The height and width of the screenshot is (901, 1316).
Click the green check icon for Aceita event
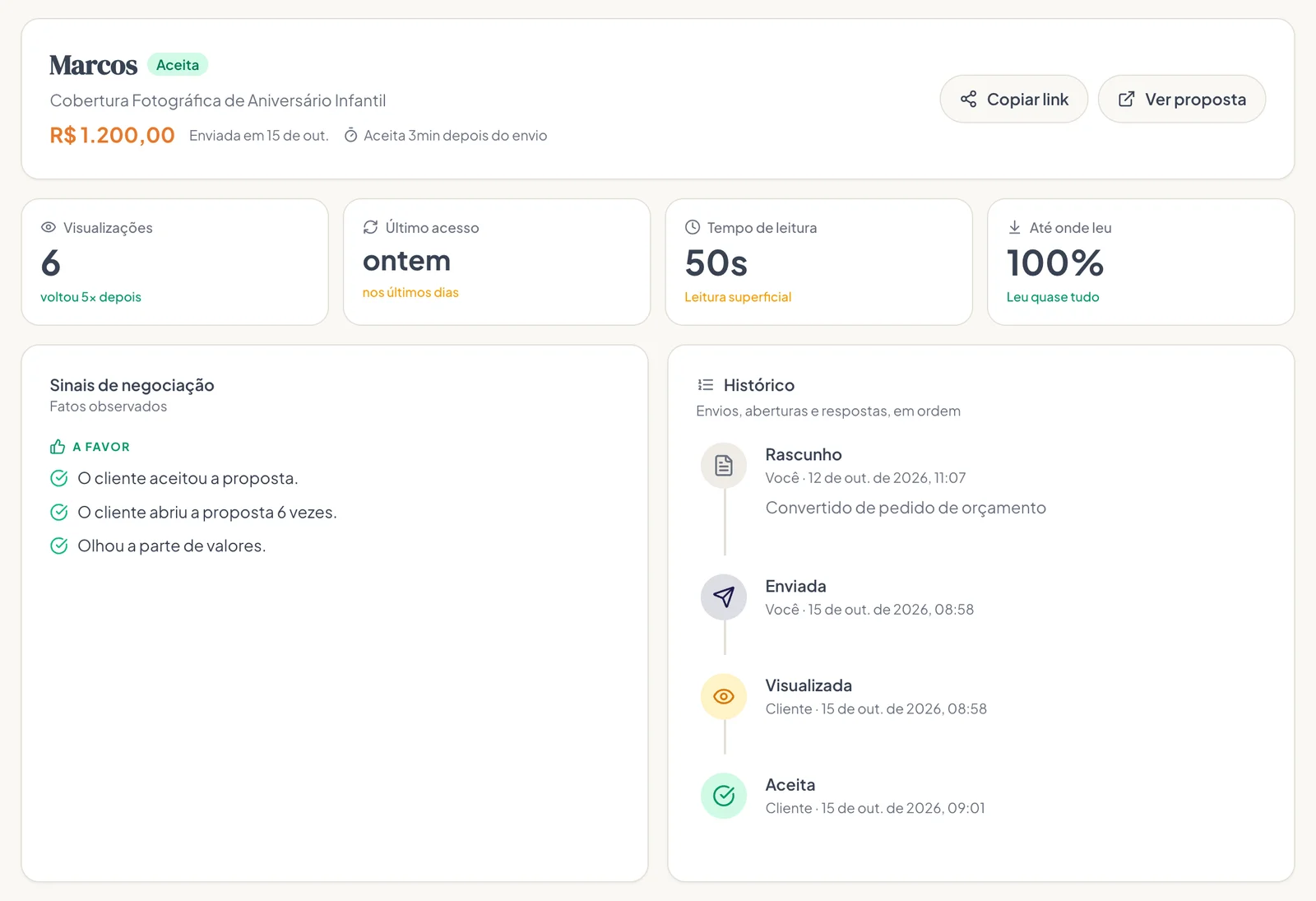(x=724, y=796)
